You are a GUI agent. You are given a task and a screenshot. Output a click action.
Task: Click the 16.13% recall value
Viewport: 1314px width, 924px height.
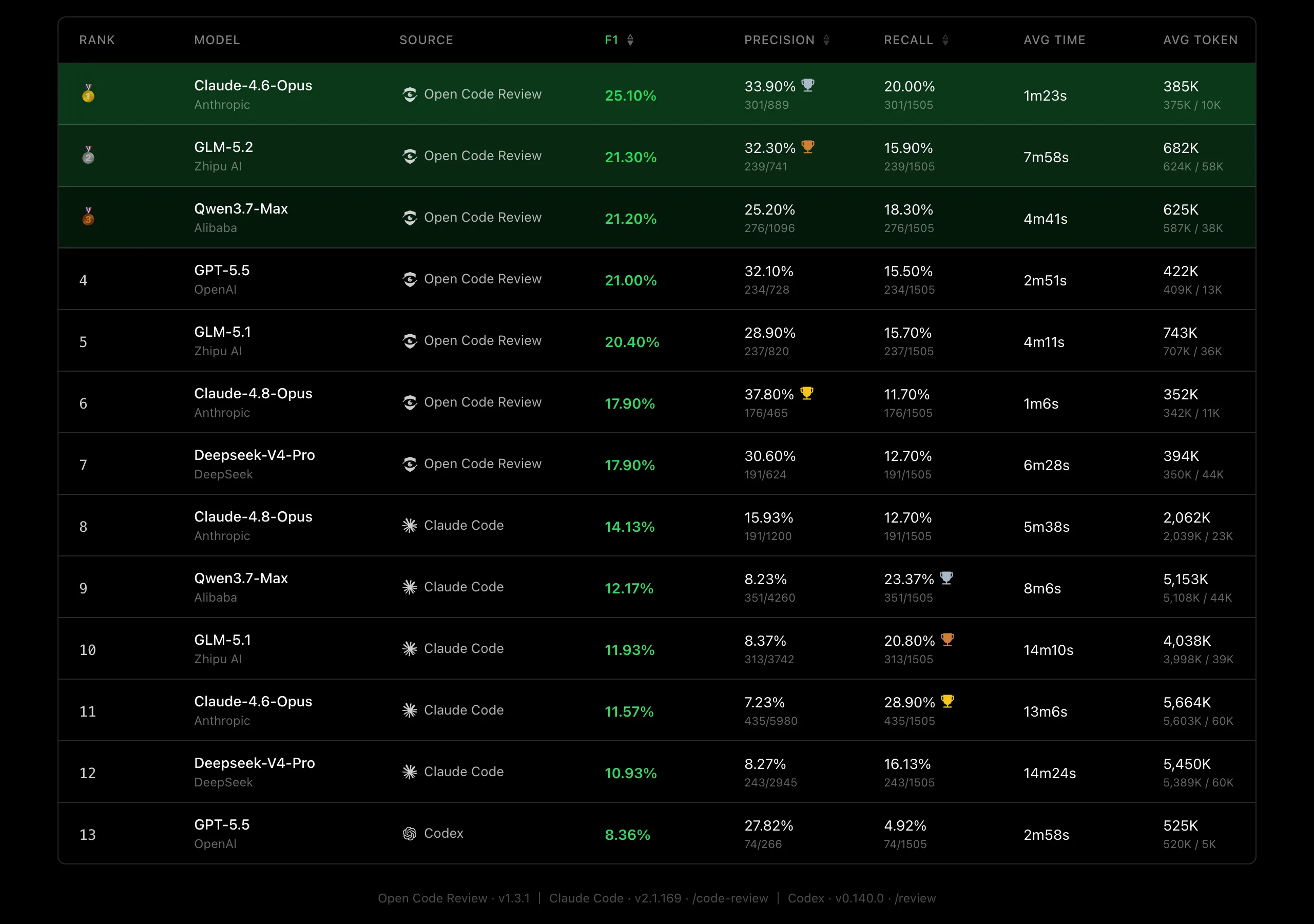click(x=907, y=764)
